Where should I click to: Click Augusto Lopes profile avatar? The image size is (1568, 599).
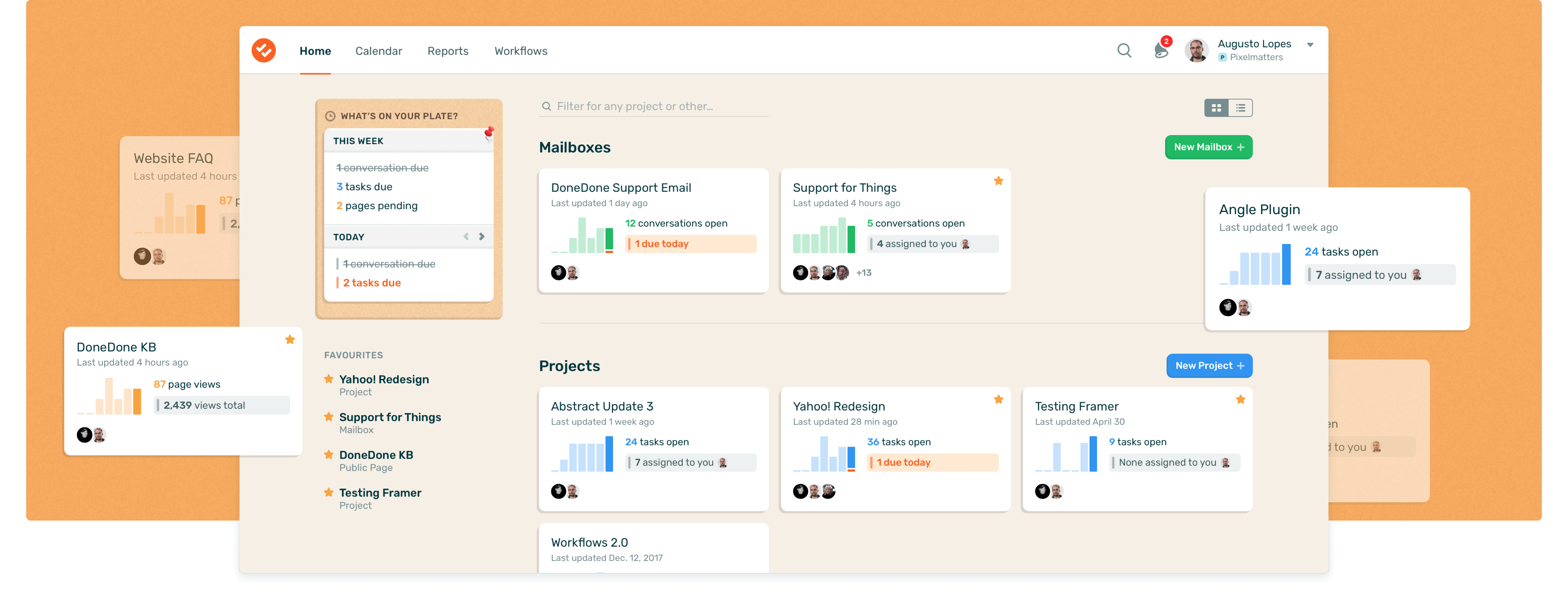1196,50
